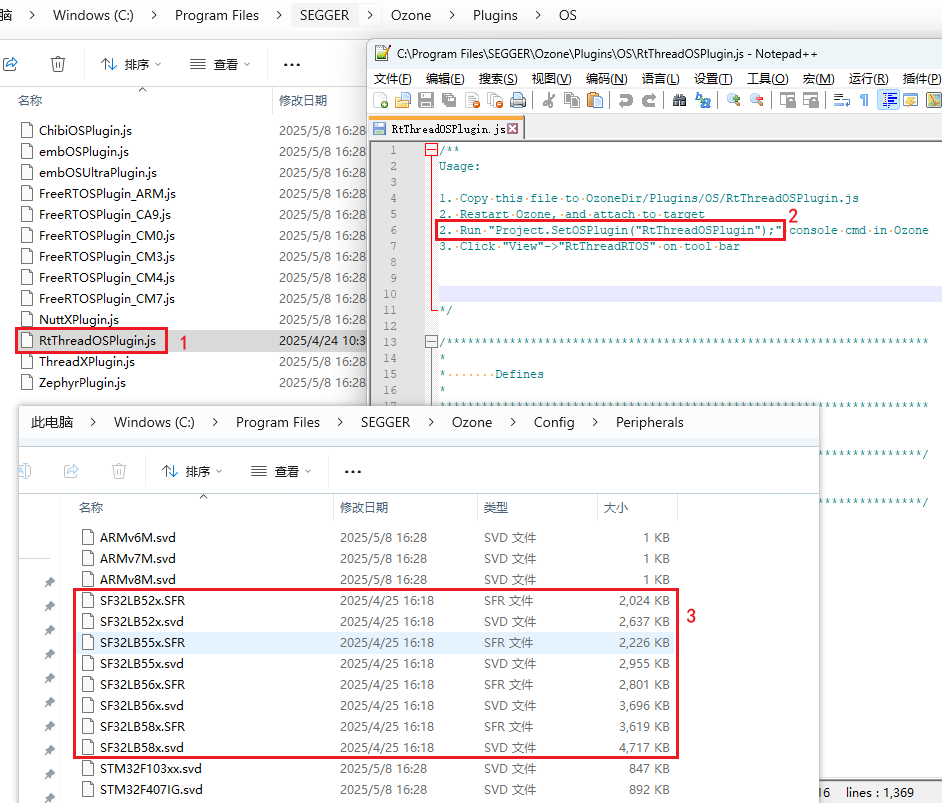Click the Undo arrow icon
This screenshot has width=942, height=803.
pyautogui.click(x=625, y=100)
